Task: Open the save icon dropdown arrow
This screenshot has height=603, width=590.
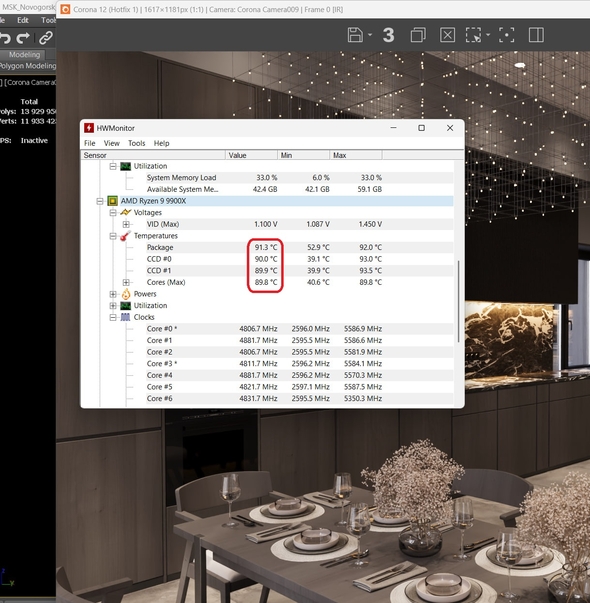Action: (x=370, y=35)
